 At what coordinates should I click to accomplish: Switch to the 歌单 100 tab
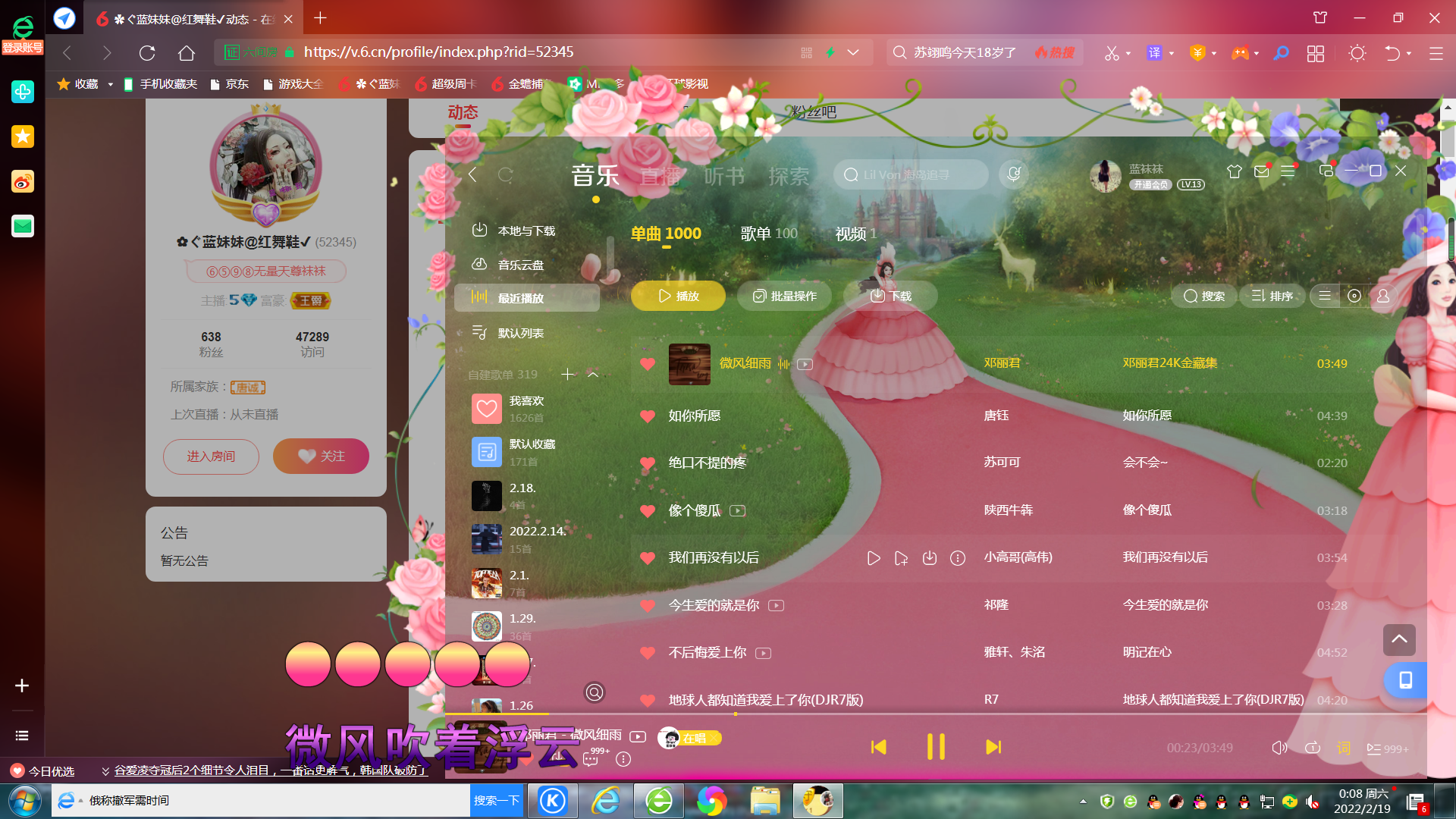(769, 234)
